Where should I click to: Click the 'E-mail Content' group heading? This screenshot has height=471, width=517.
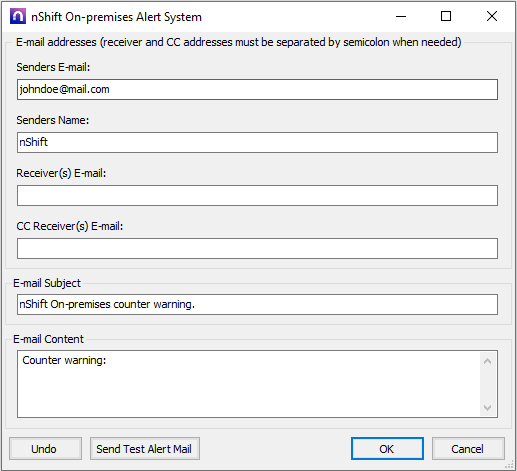tap(48, 339)
